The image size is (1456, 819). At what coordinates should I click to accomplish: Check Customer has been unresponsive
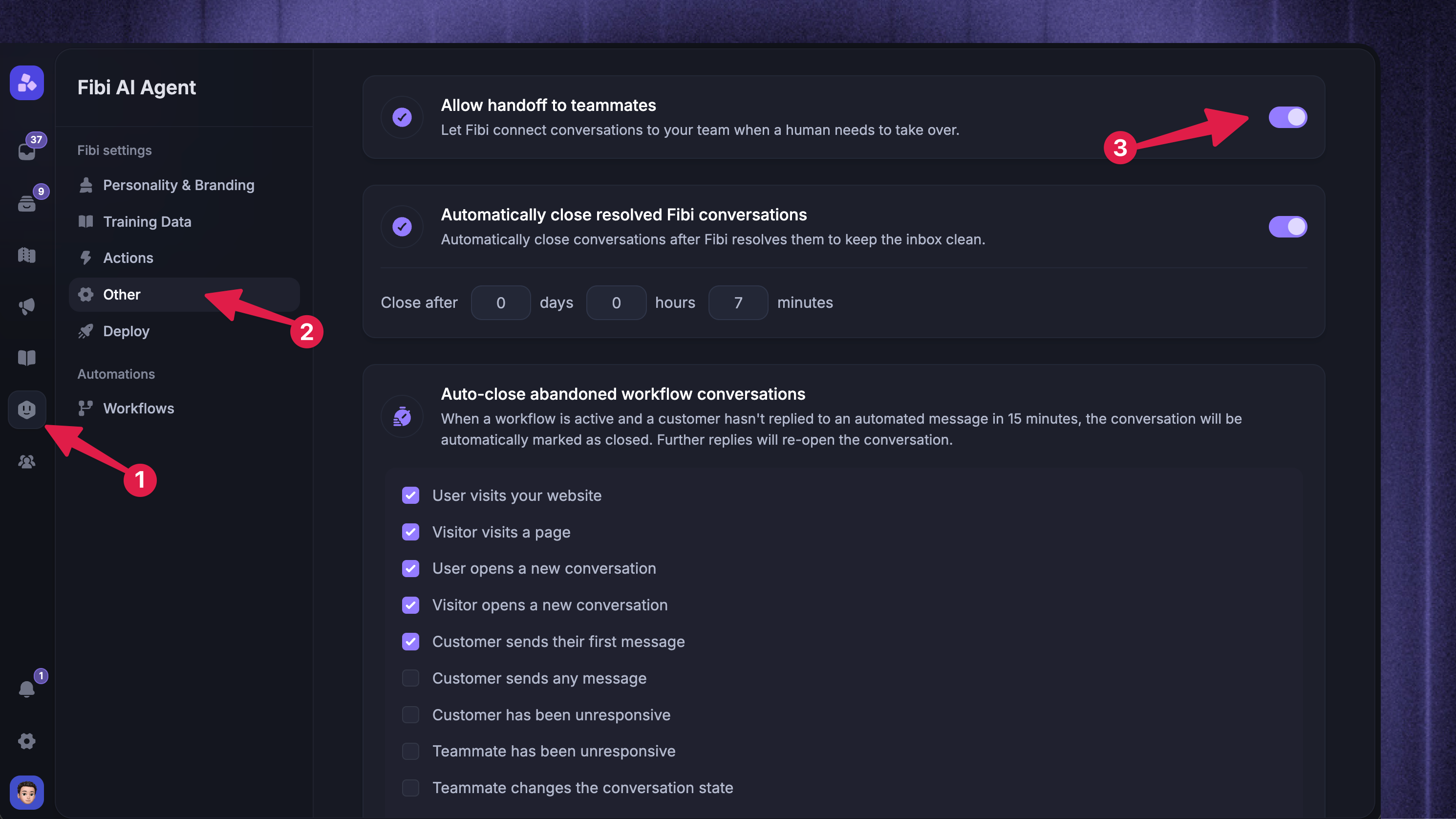[410, 715]
